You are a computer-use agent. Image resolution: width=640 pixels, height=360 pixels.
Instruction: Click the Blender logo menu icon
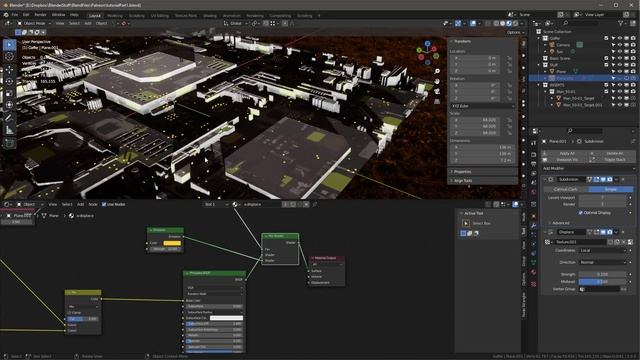click(x=6, y=15)
